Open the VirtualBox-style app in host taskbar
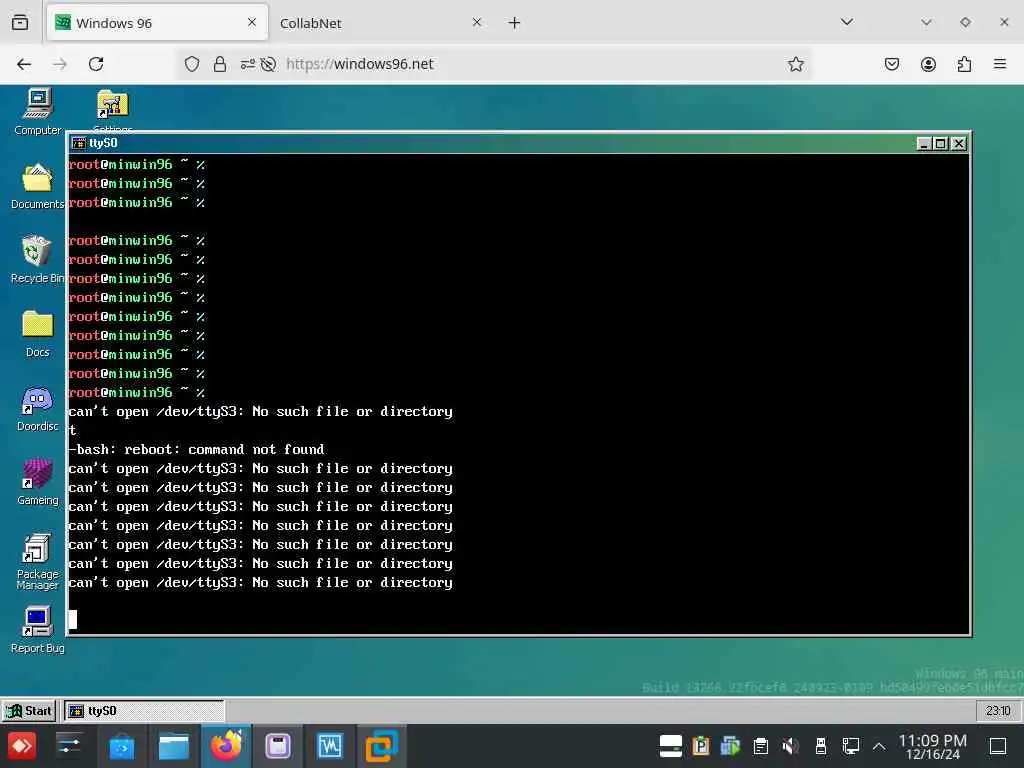Viewport: 1024px width, 768px height. point(381,746)
